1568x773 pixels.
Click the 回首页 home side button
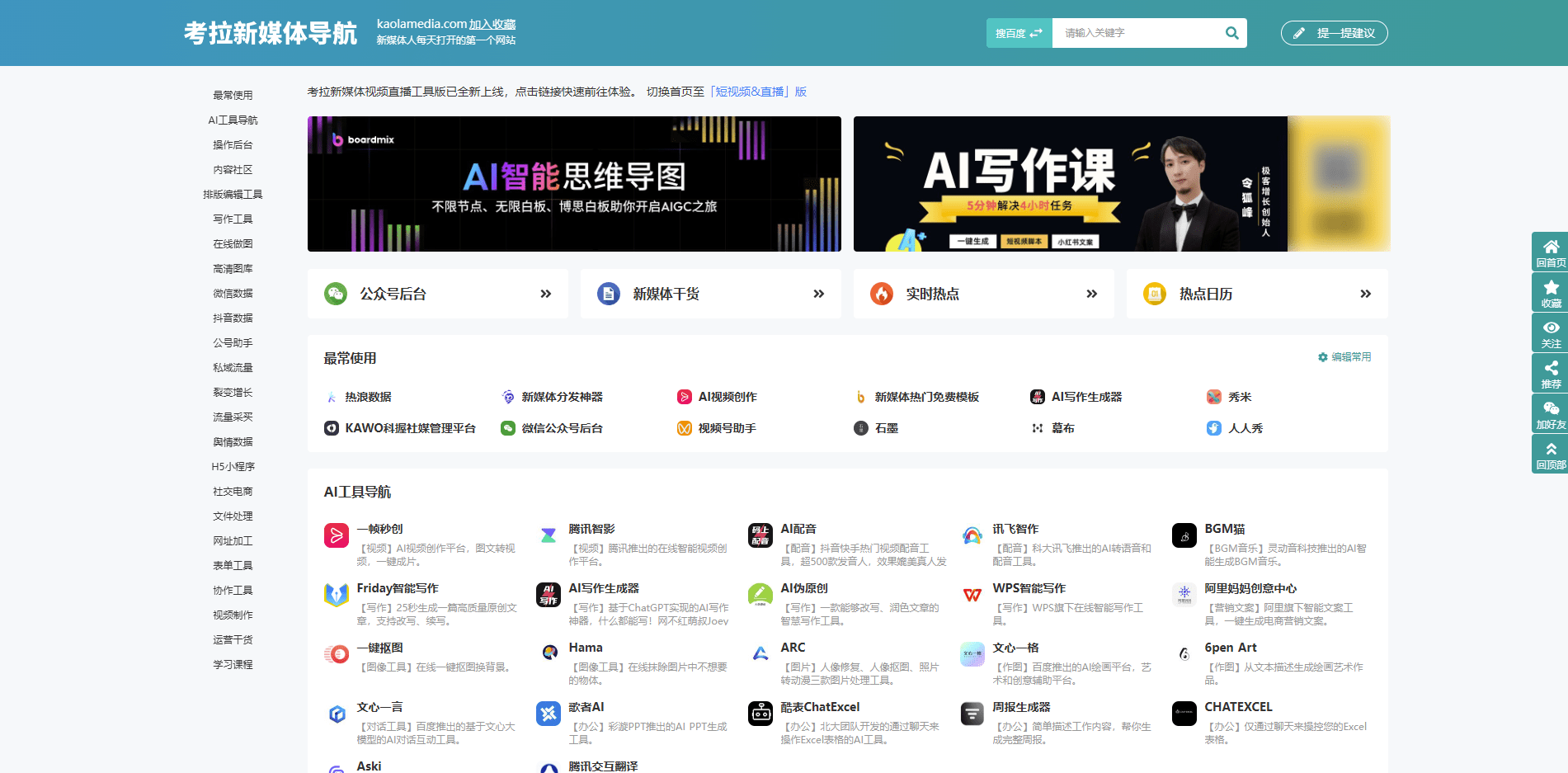[1551, 252]
